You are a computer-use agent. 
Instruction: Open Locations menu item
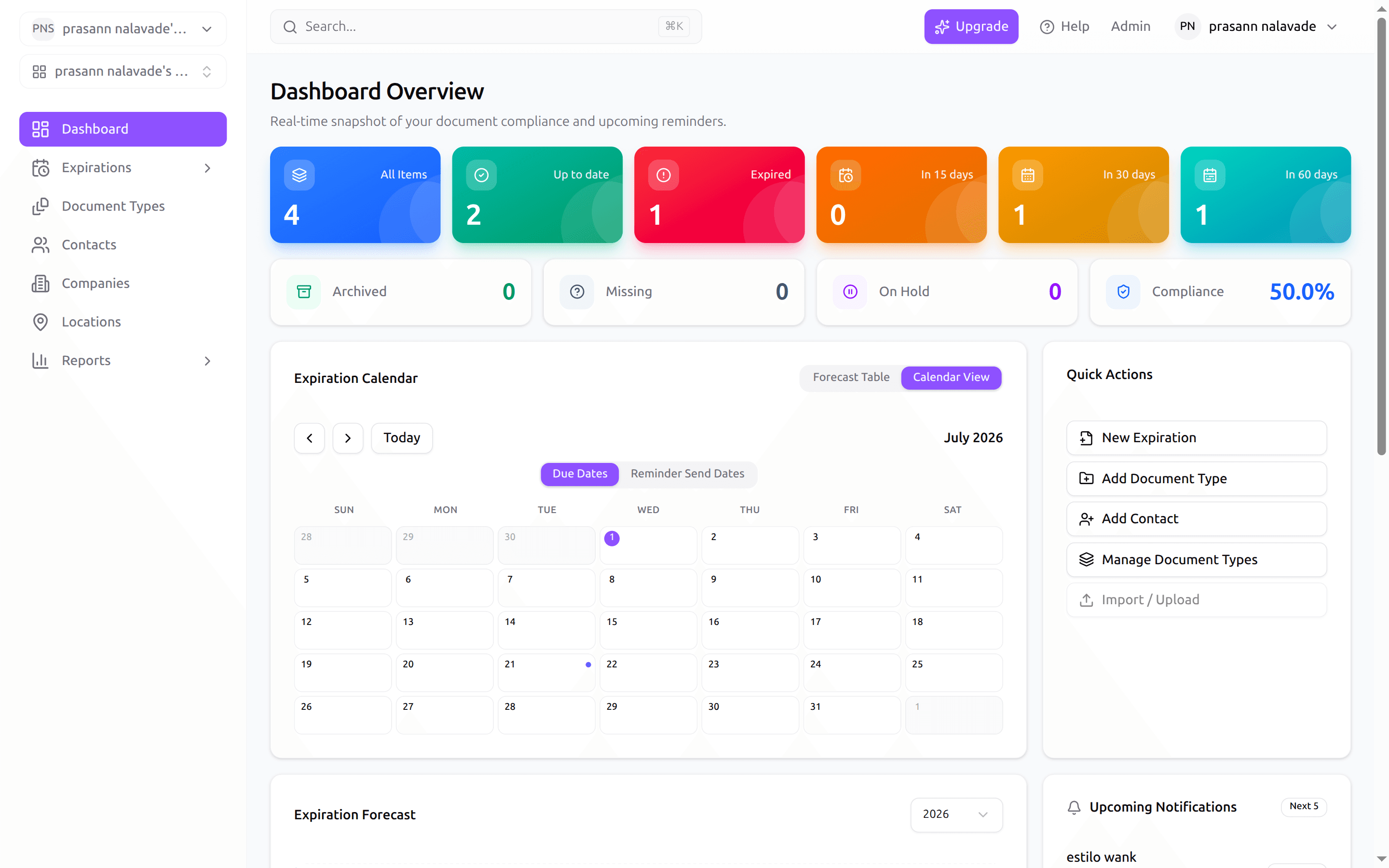[x=123, y=322]
